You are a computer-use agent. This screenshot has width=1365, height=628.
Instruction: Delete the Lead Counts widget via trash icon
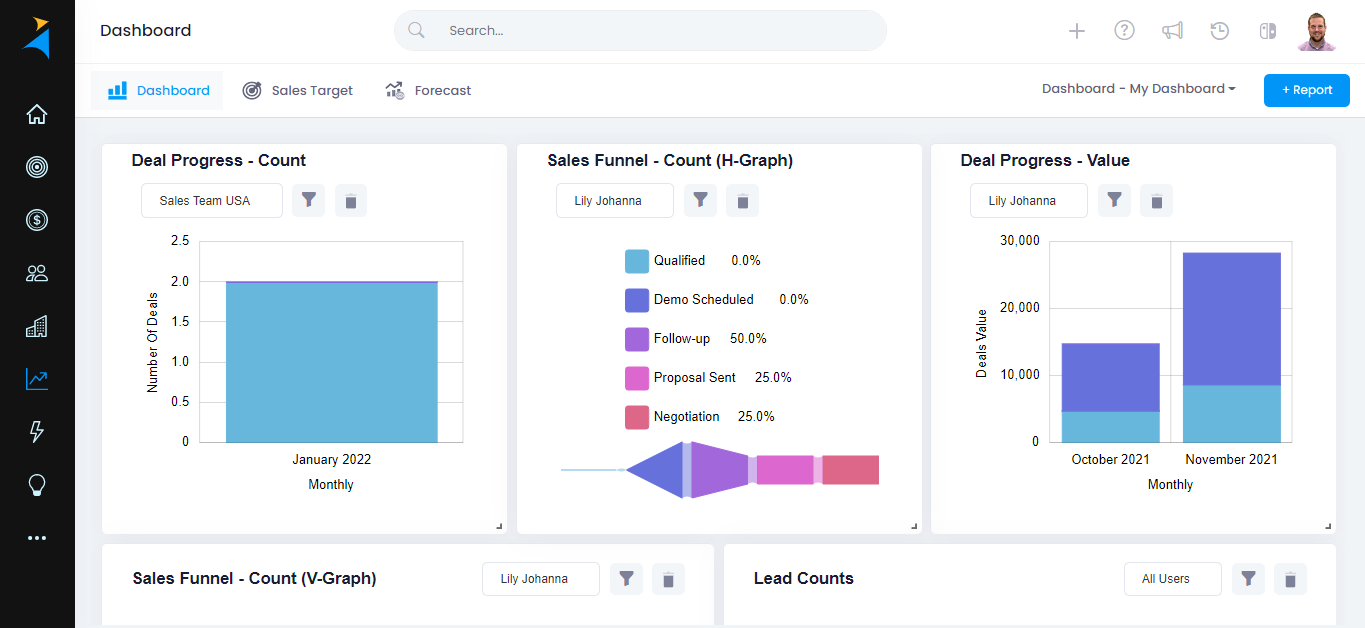pos(1290,579)
